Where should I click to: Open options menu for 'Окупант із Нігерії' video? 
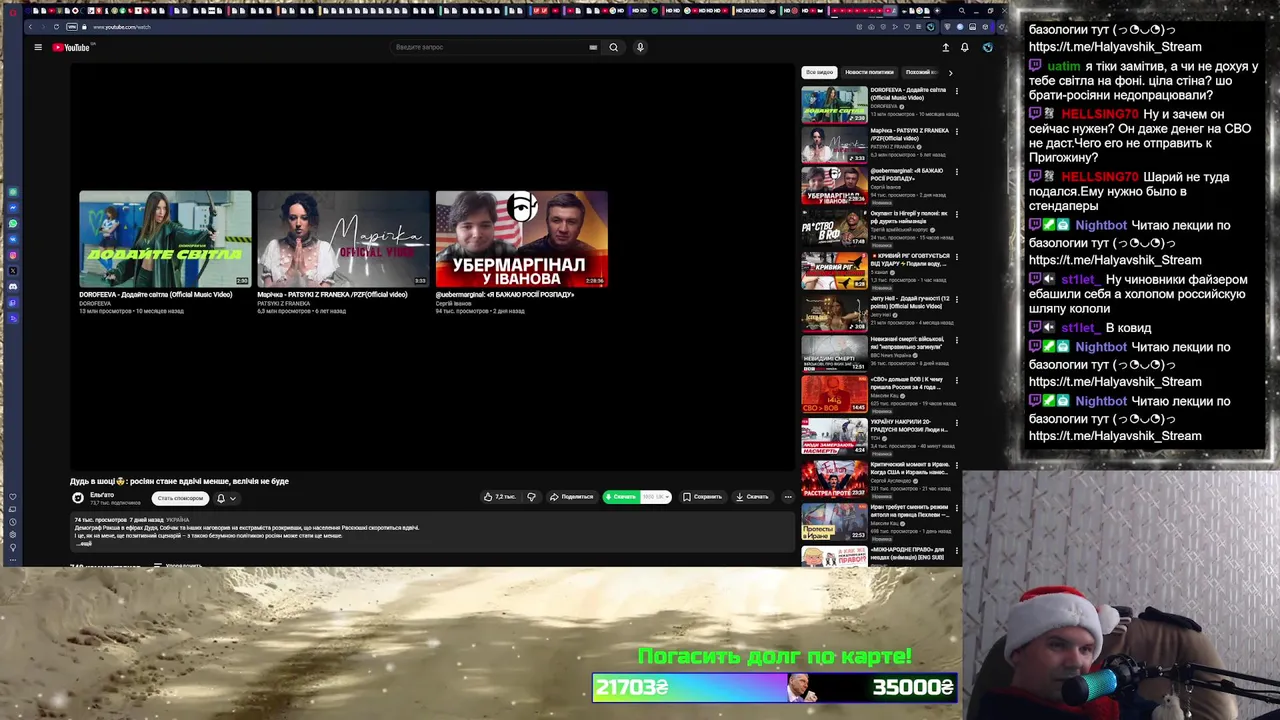(x=957, y=214)
